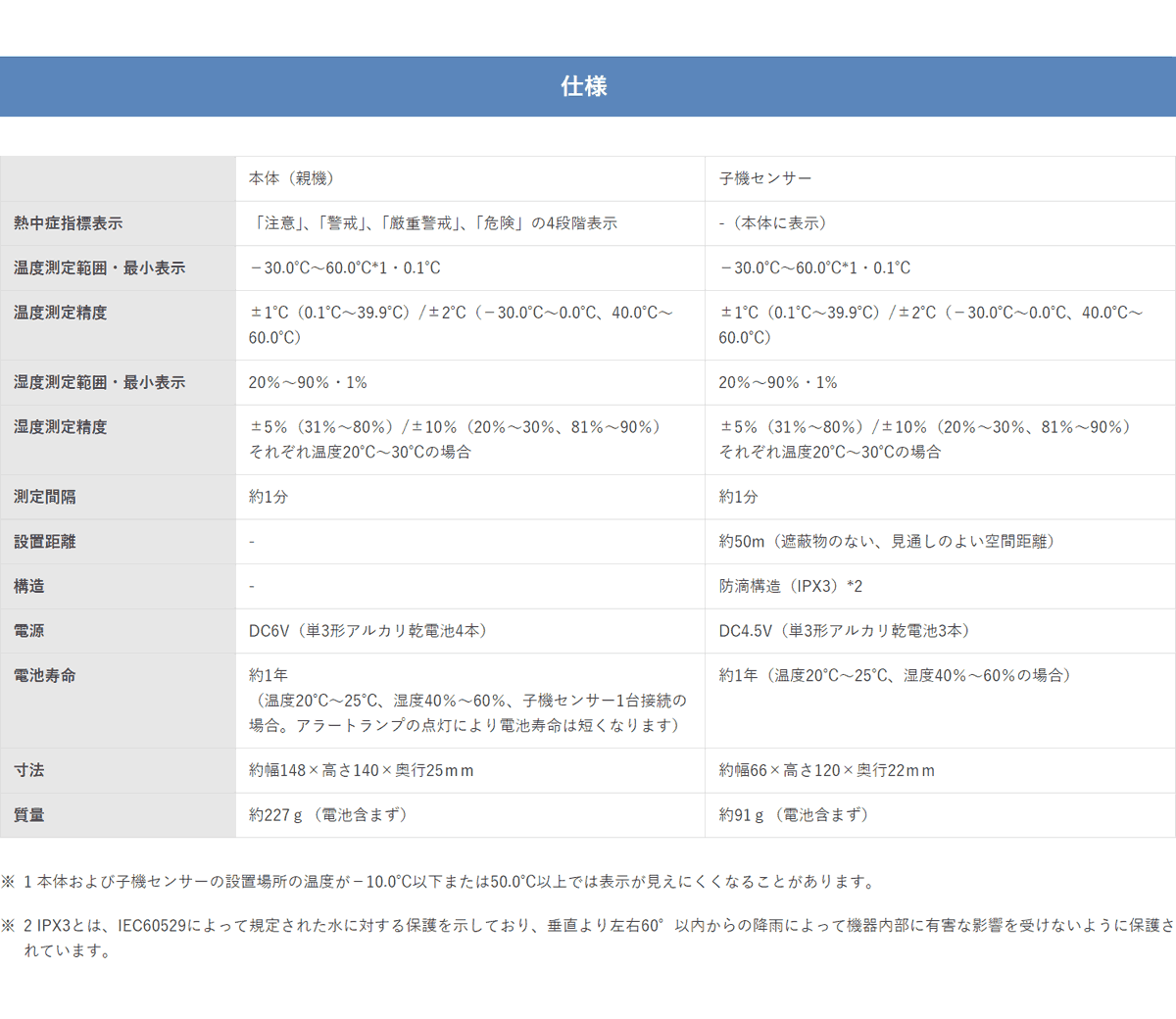Select the 湿度測定精度 row label
Screen dimensions: 1176x1019
click(118, 440)
